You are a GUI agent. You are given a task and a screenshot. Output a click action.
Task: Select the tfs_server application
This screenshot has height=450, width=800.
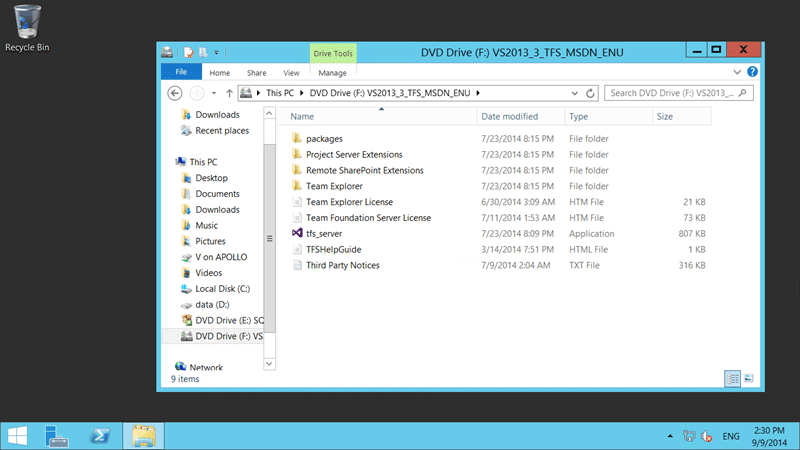[x=324, y=234]
